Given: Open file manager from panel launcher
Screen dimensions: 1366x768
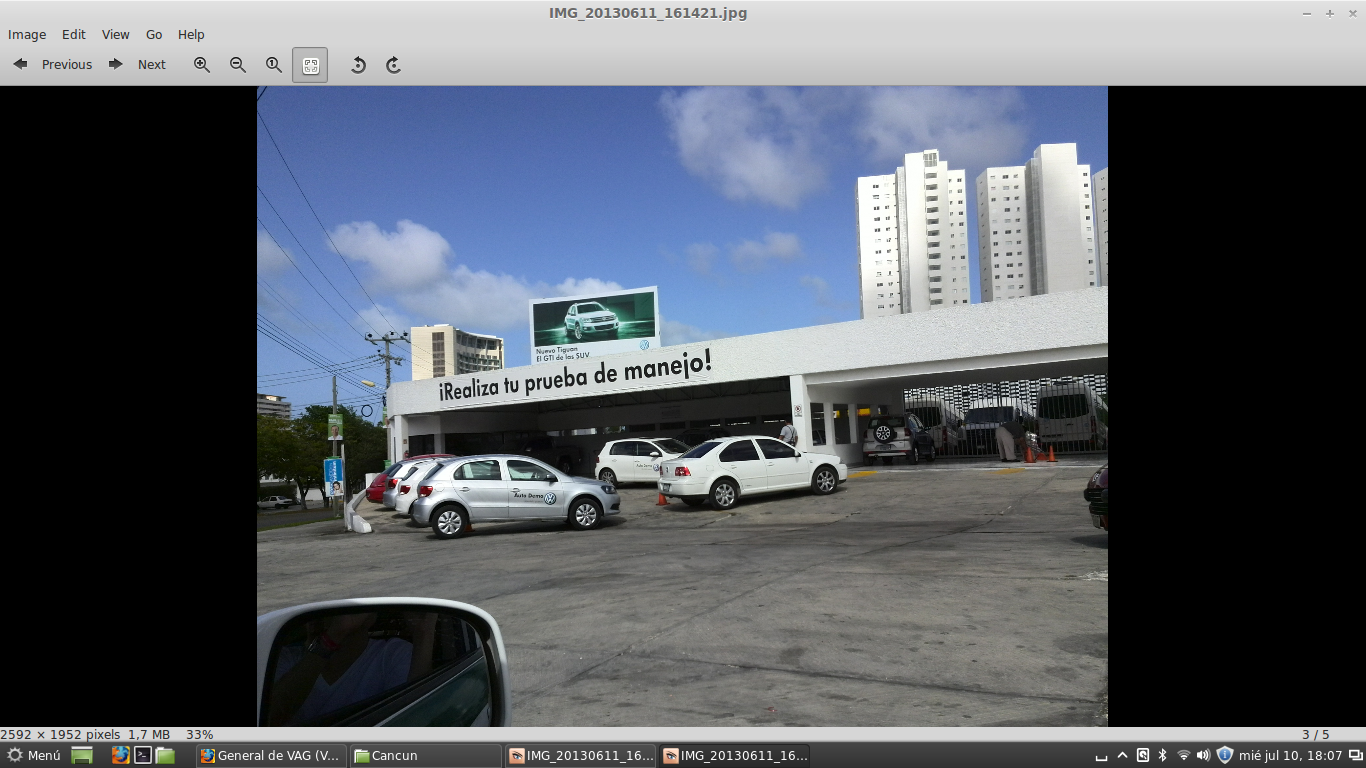Looking at the screenshot, I should click(165, 755).
